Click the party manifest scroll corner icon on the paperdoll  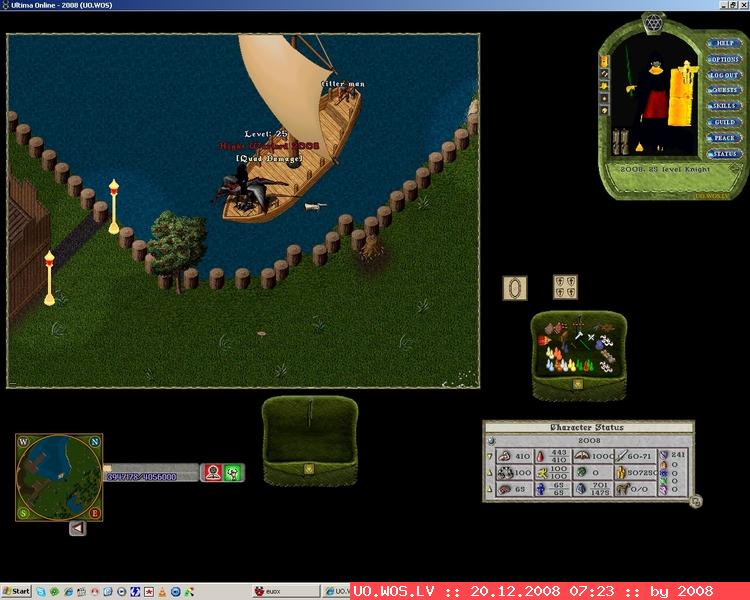[733, 169]
